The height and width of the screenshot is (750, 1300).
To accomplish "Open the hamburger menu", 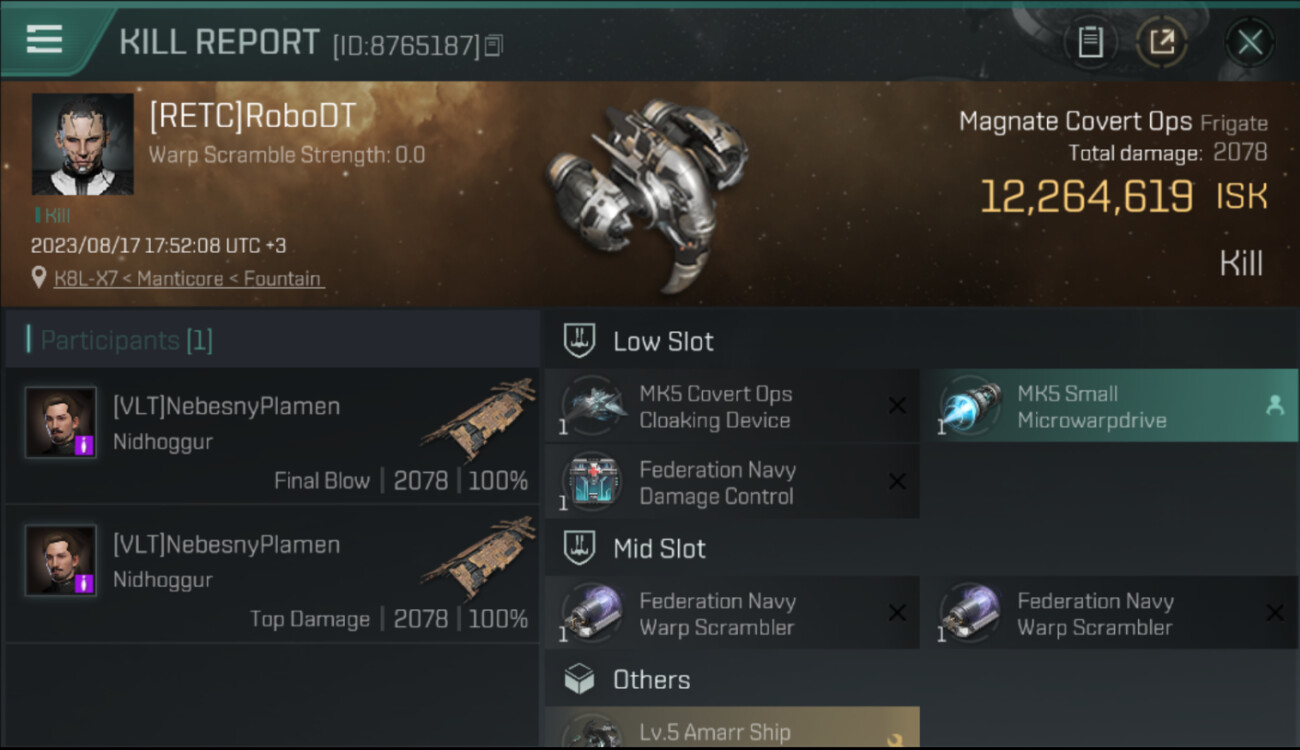I will tap(44, 39).
